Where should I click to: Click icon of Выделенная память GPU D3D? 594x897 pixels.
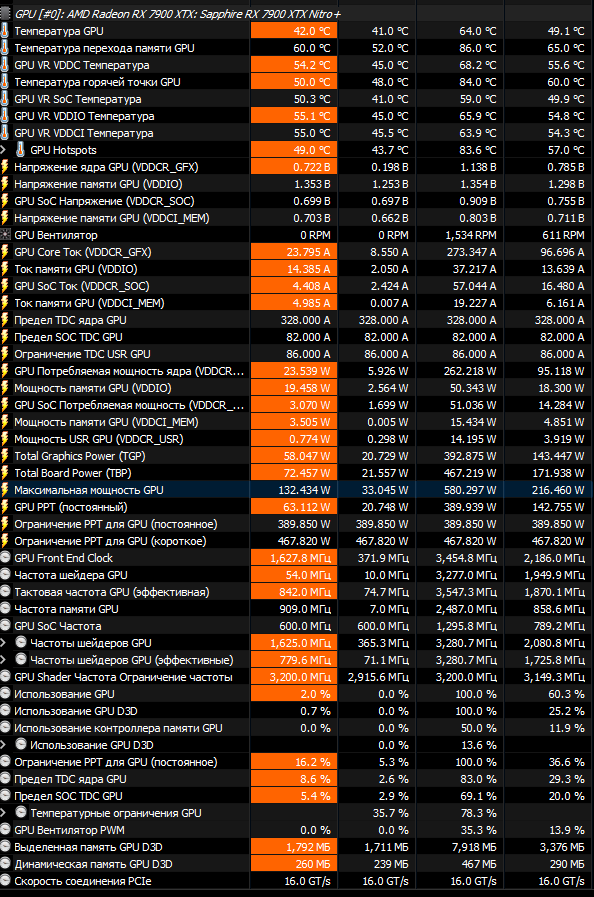click(x=5, y=847)
